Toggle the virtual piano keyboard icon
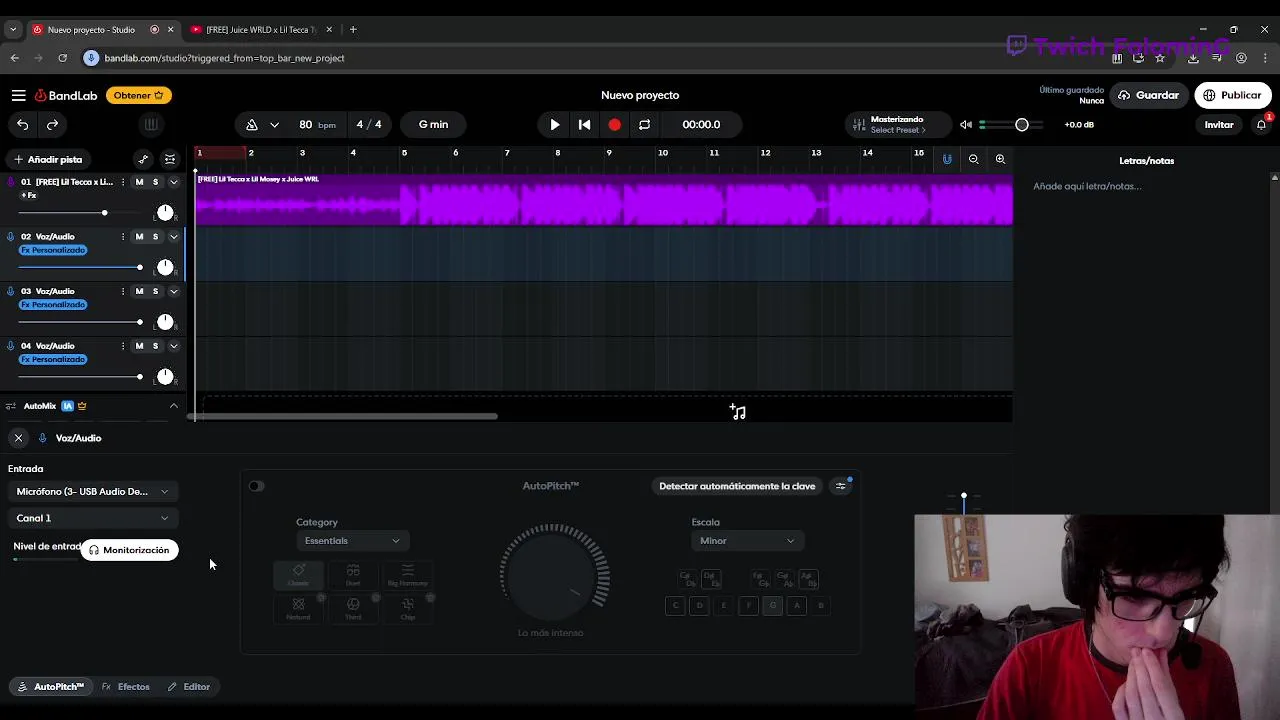Viewport: 1280px width, 720px height. [x=151, y=124]
